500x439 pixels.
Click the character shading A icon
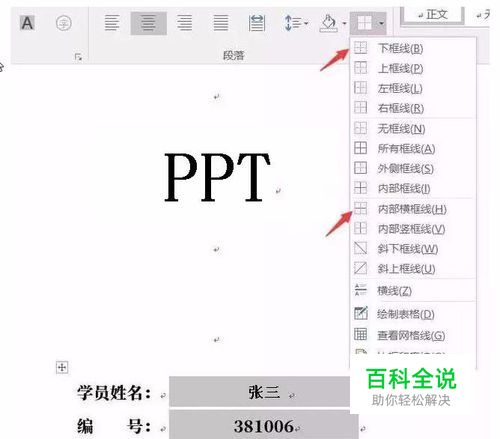click(x=27, y=23)
